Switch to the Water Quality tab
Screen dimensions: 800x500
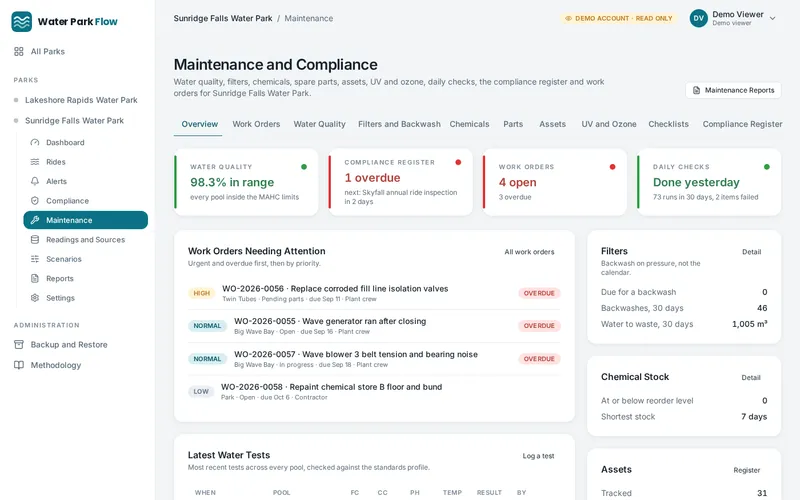[319, 124]
